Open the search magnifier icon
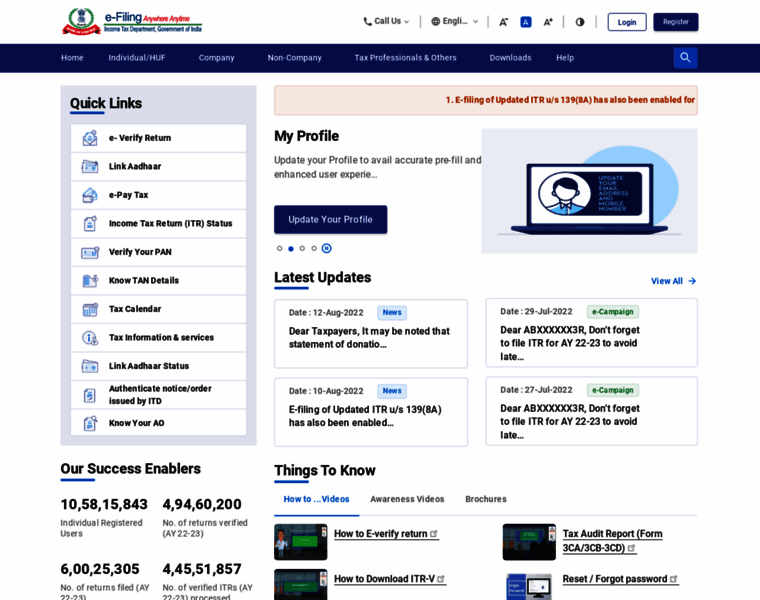The image size is (760, 600). (x=685, y=58)
